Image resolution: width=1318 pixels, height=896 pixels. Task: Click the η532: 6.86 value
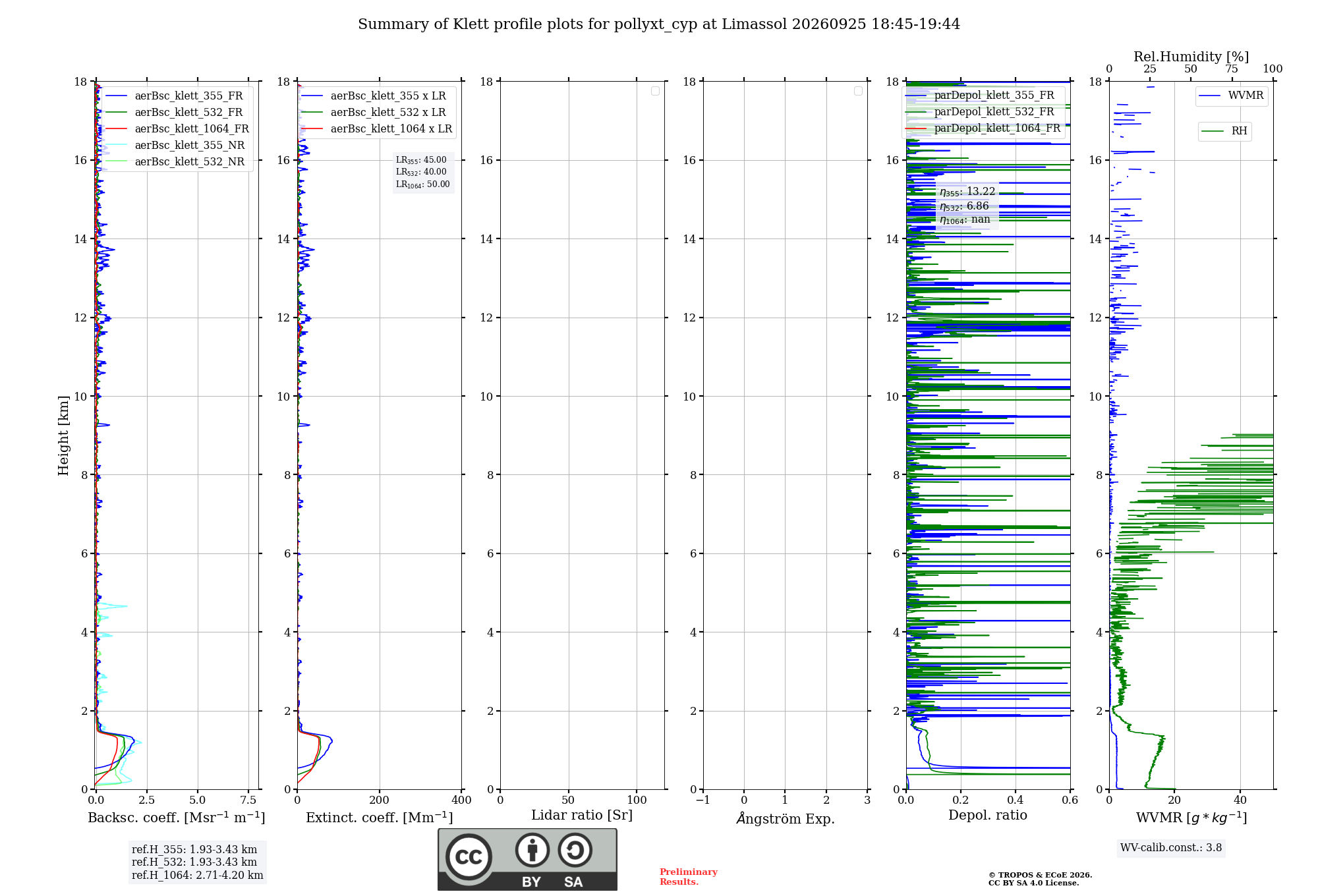coord(964,206)
